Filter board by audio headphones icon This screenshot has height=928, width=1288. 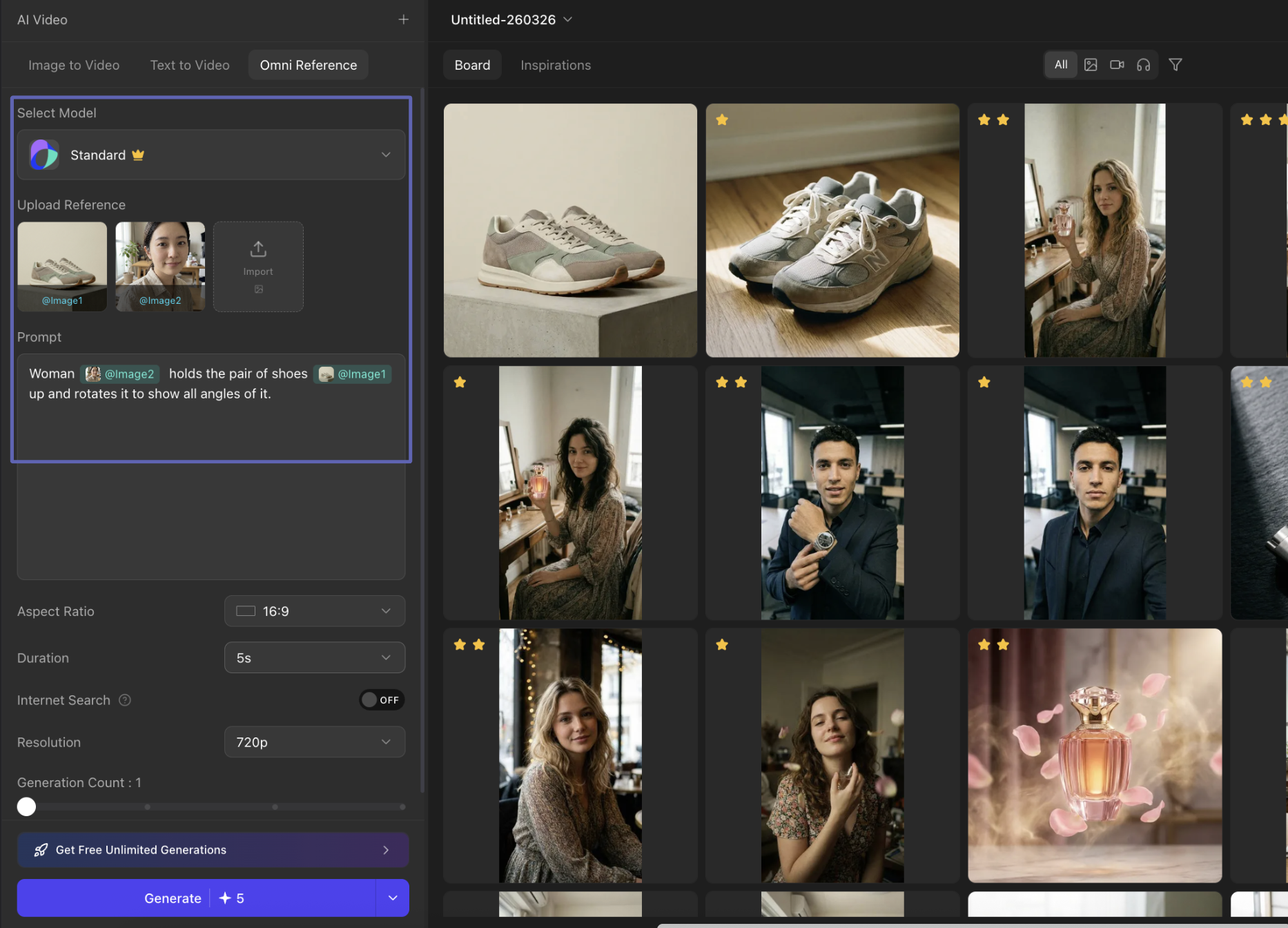(1143, 65)
